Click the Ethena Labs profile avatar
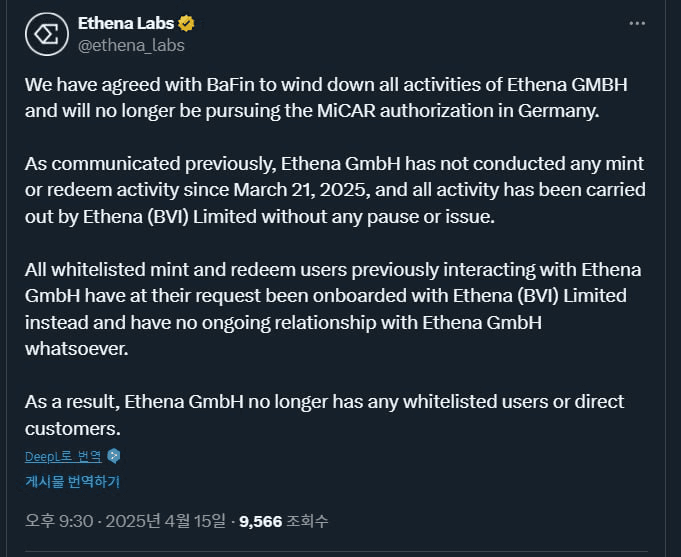Screen dimensions: 681x557 pos(45,34)
